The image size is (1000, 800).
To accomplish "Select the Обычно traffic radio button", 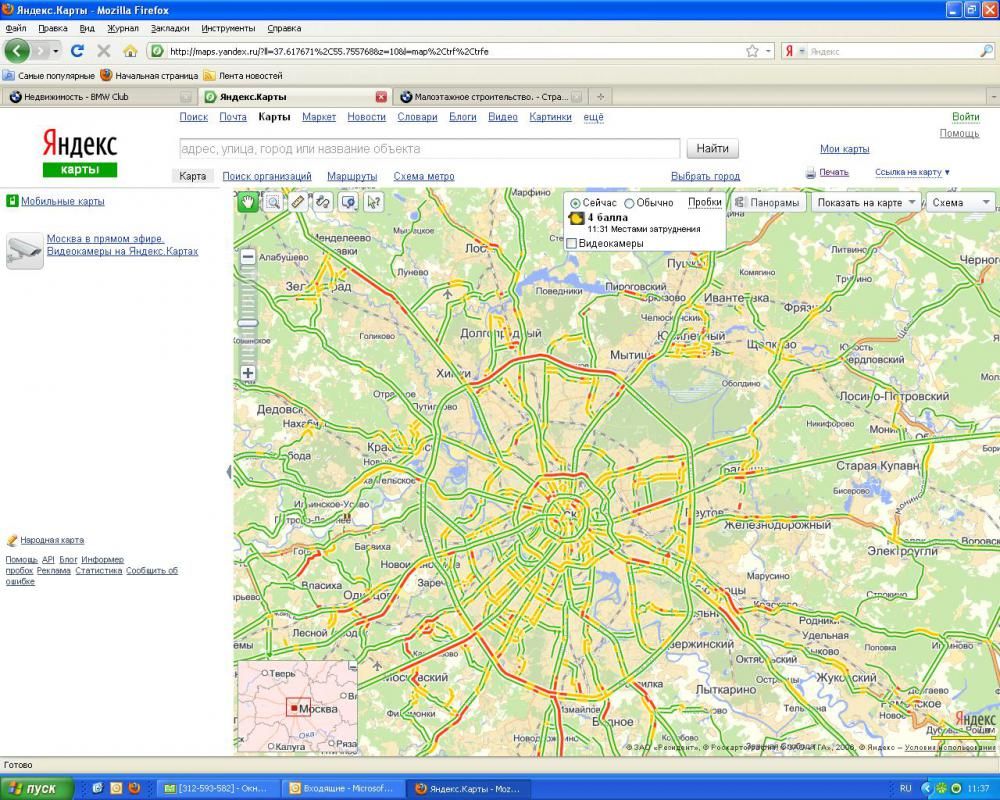I will pyautogui.click(x=629, y=204).
